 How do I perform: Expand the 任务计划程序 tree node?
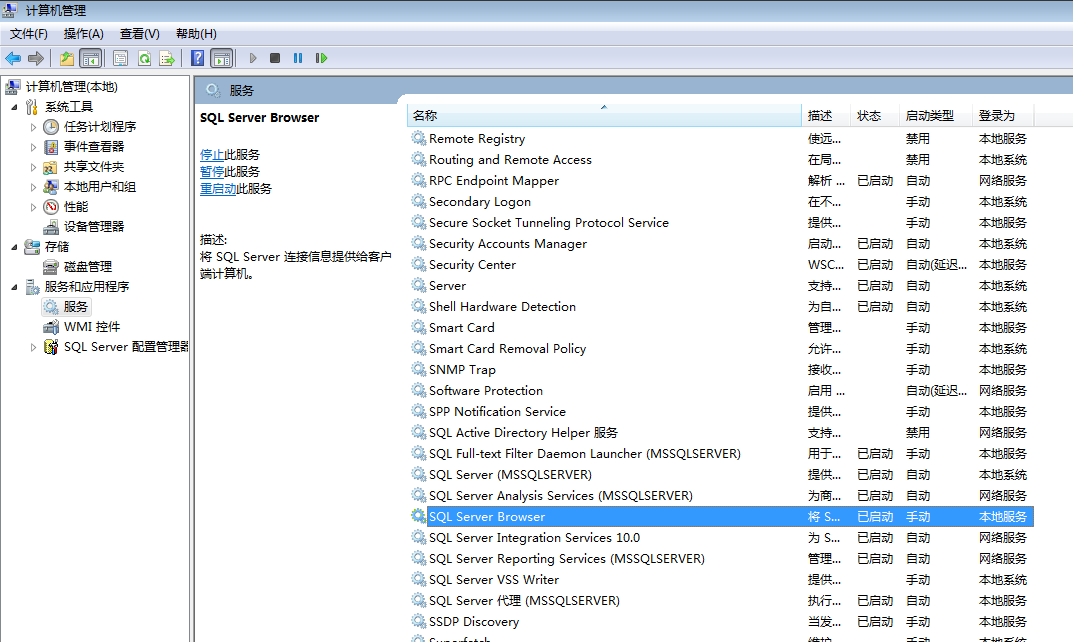point(33,127)
